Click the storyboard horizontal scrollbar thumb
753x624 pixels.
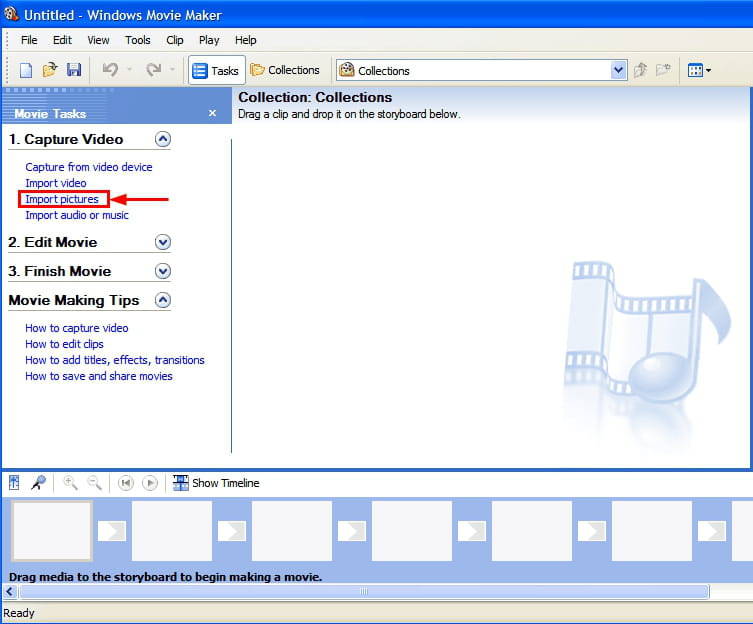click(364, 591)
